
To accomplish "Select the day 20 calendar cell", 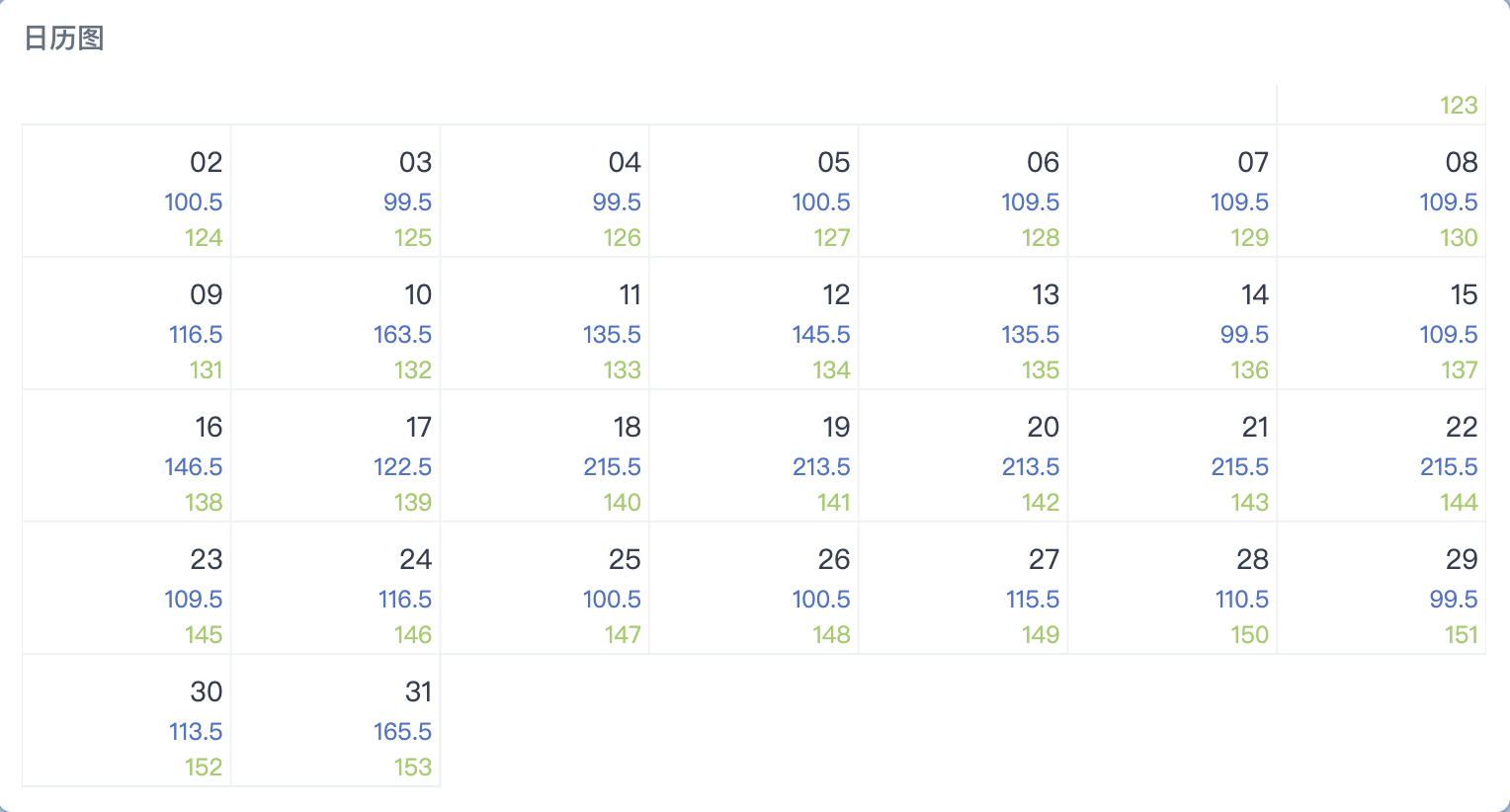I will [964, 455].
